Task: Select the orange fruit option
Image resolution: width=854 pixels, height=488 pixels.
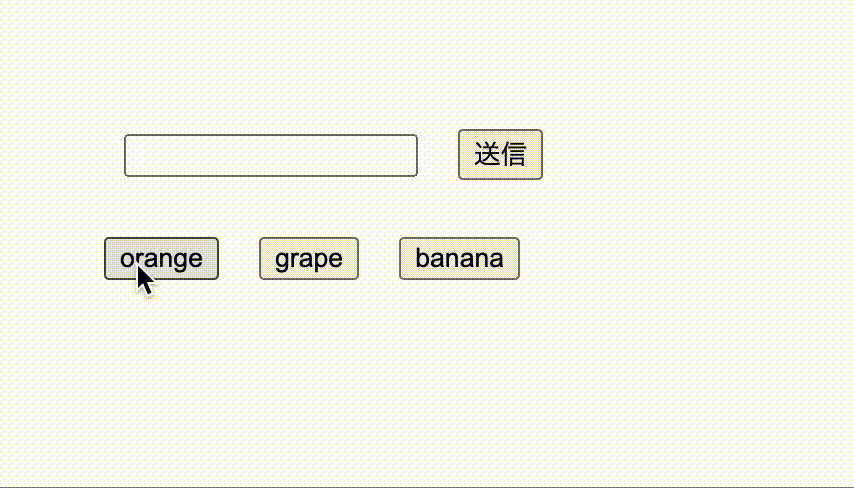Action: [x=161, y=258]
